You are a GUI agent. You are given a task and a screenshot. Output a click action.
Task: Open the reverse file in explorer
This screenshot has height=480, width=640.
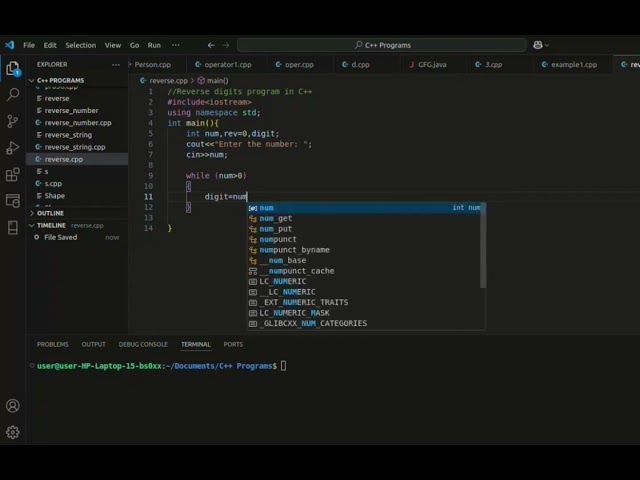[77, 98]
